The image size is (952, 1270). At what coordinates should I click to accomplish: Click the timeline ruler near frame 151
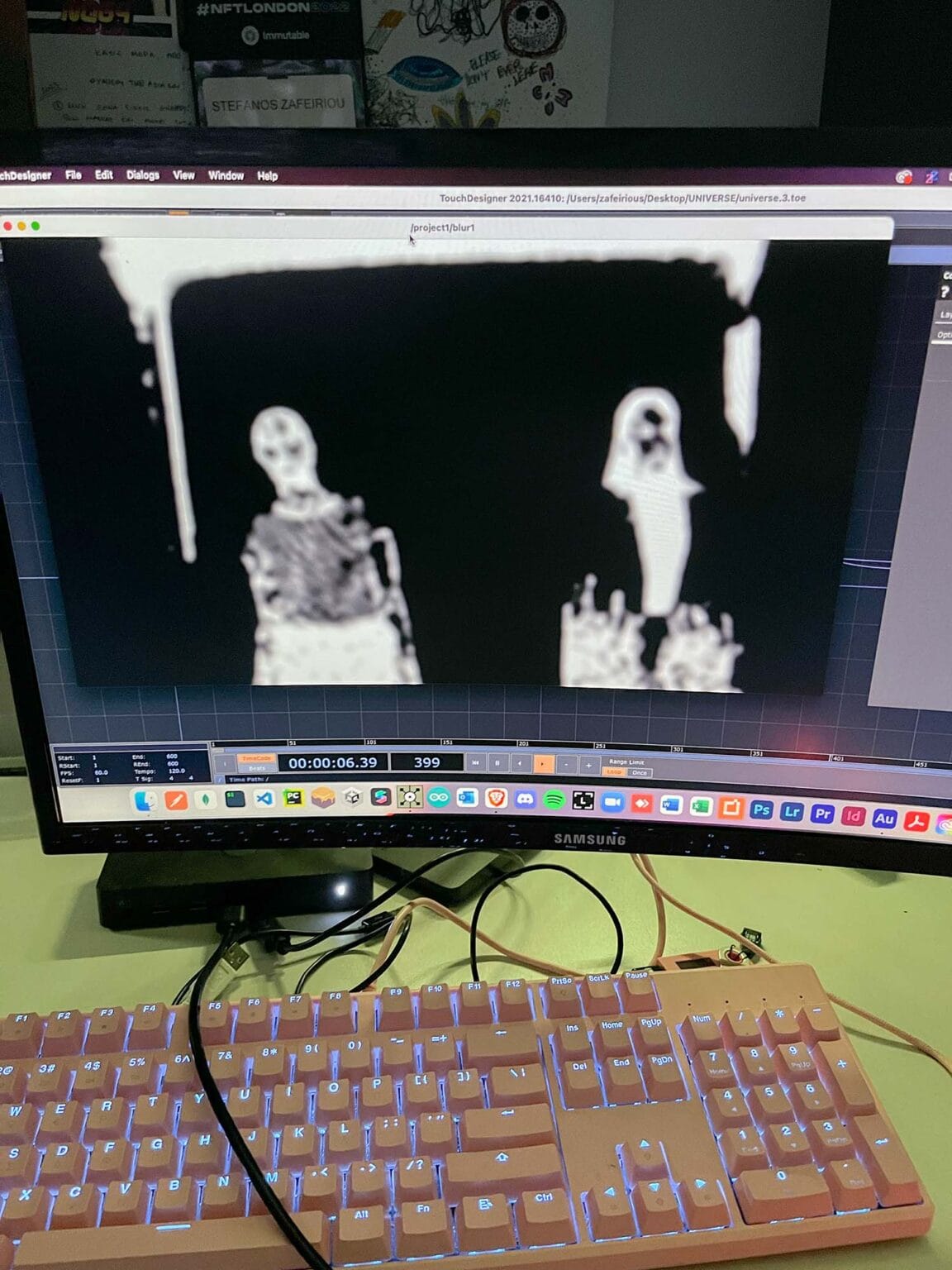click(x=446, y=743)
